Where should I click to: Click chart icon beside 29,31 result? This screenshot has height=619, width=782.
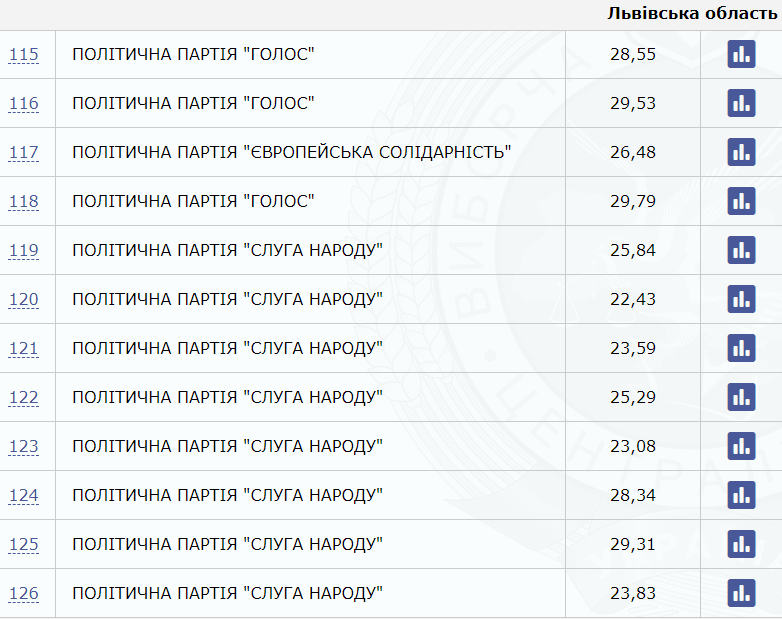[x=741, y=544]
